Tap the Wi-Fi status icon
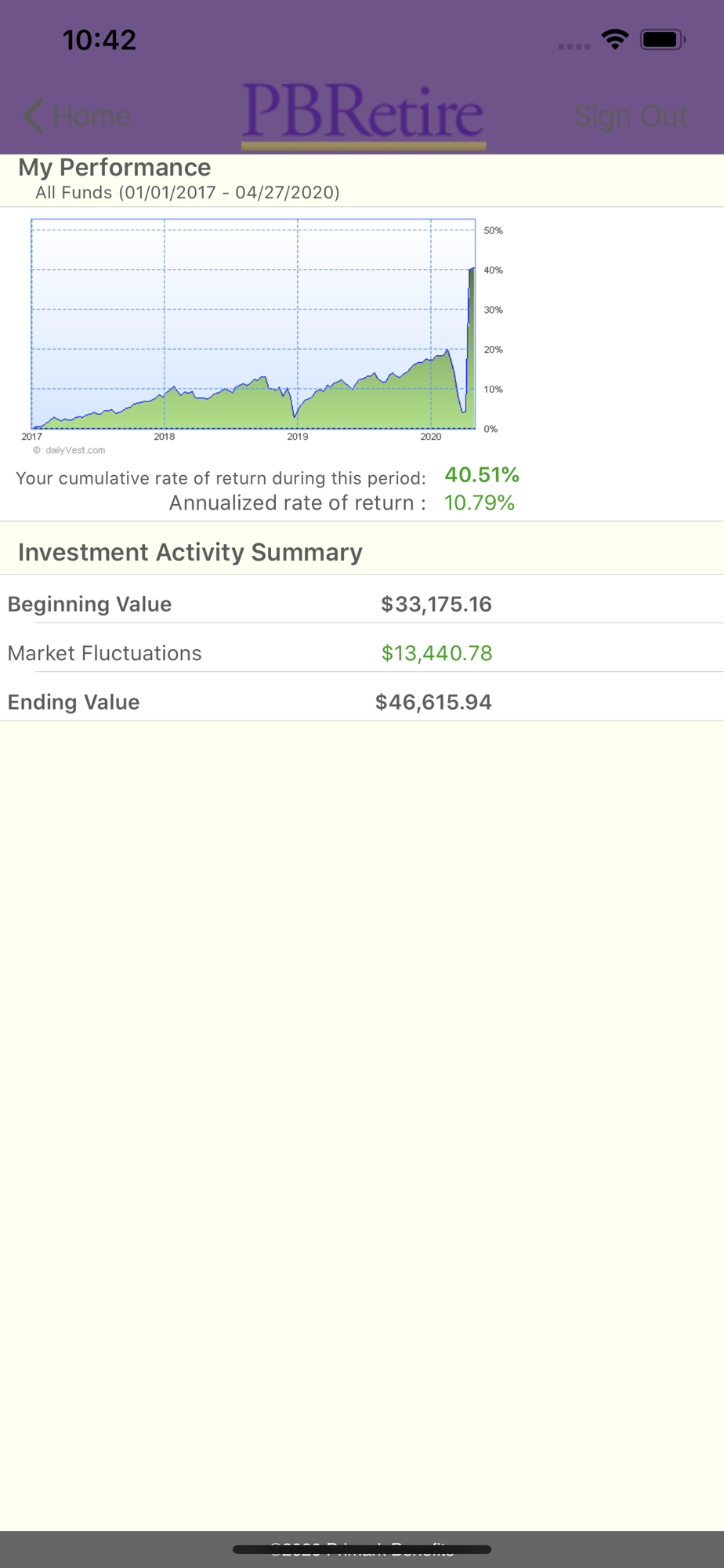This screenshot has height=1568, width=724. point(615,39)
